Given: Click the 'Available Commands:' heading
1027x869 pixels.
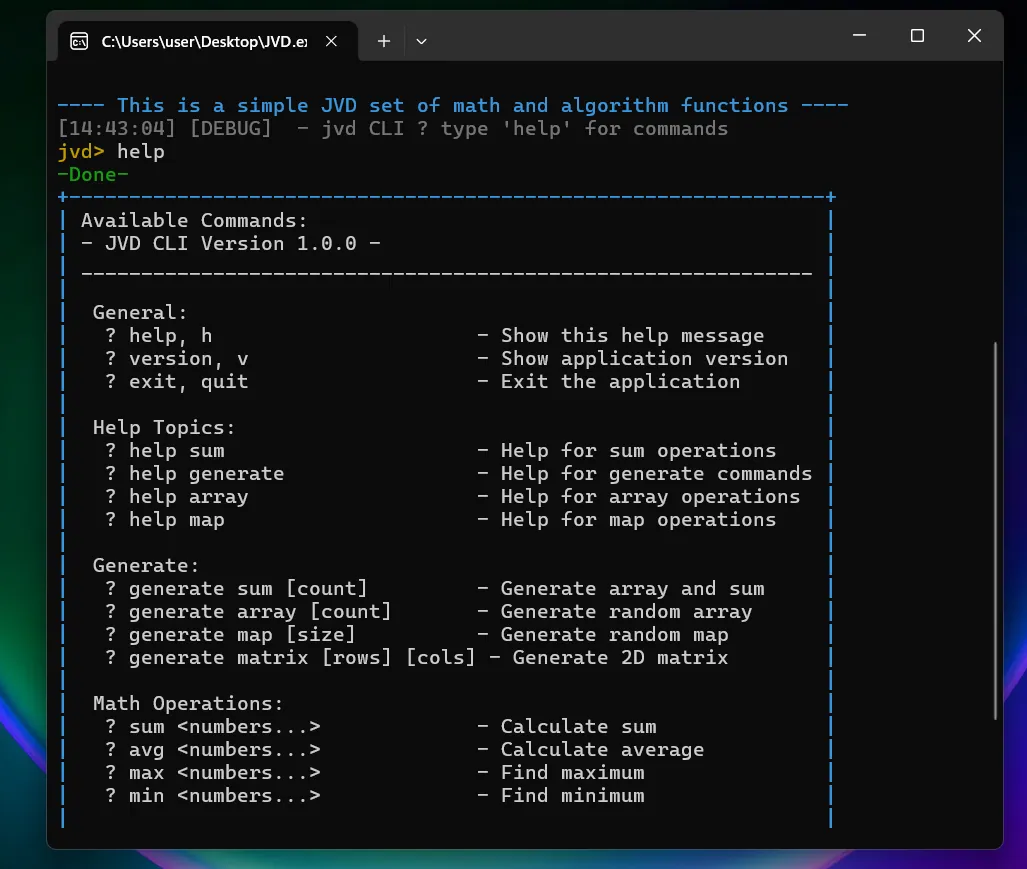Looking at the screenshot, I should pos(194,221).
